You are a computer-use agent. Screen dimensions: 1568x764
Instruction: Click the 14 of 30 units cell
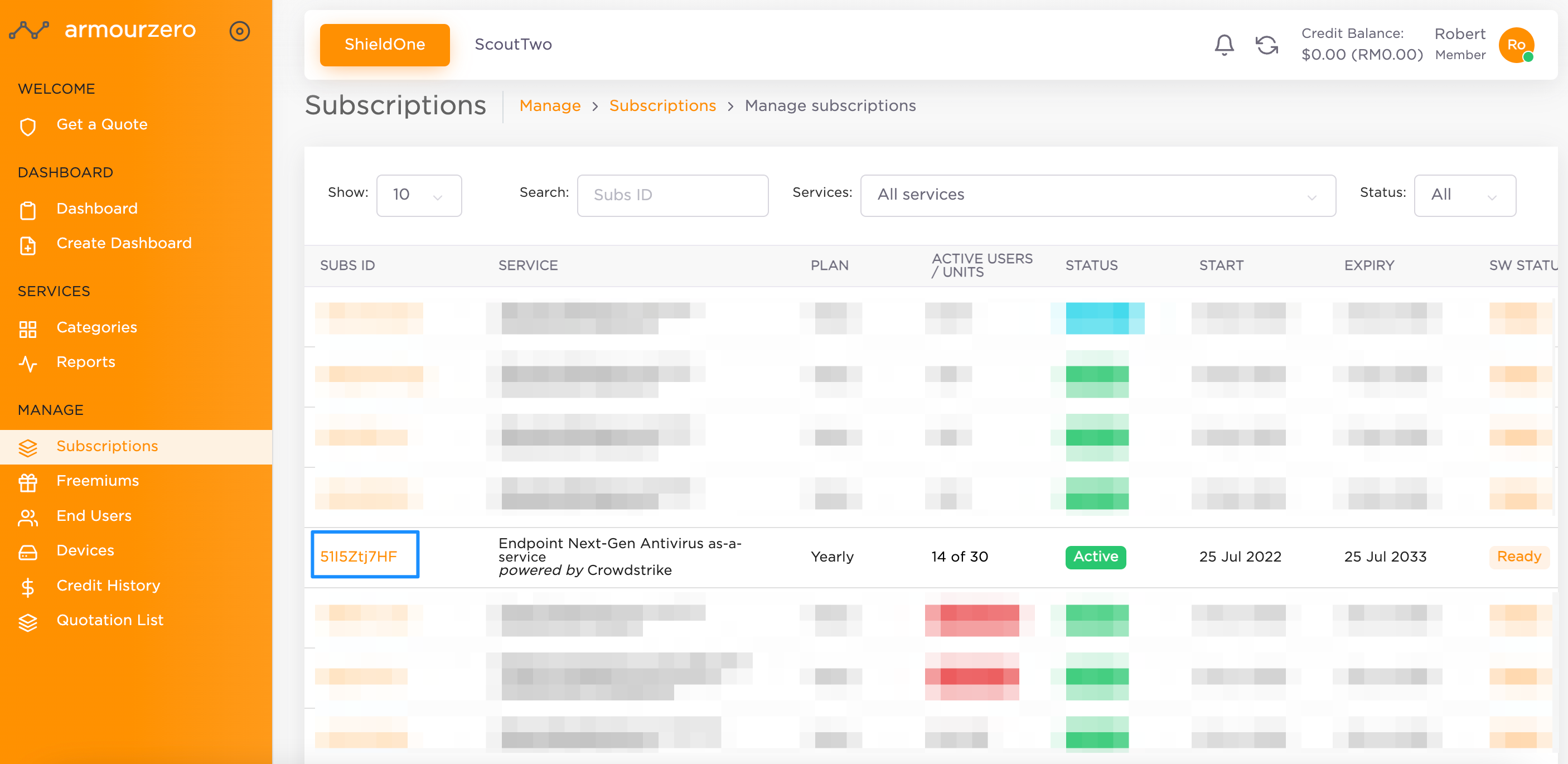point(959,557)
